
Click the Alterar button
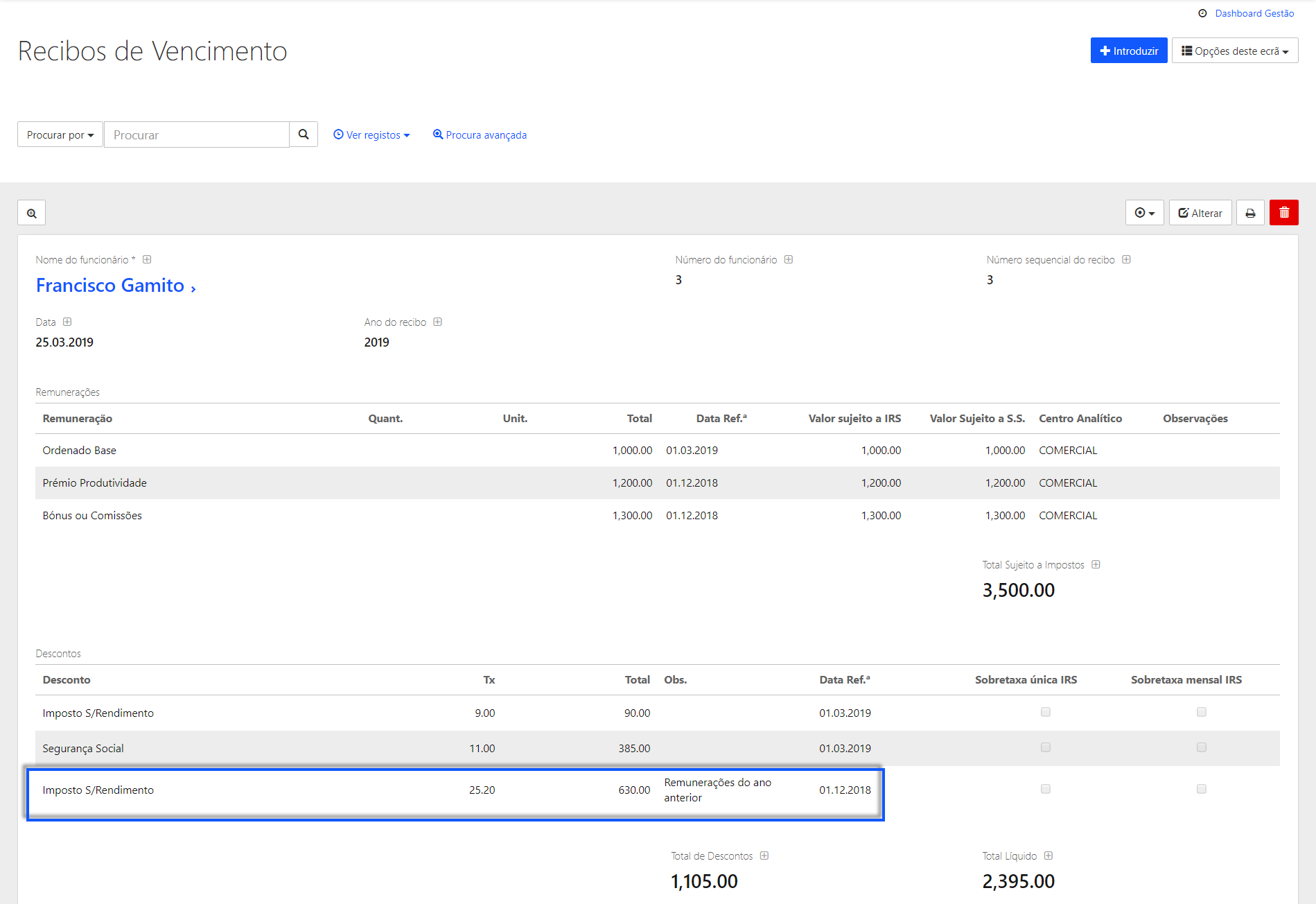[1200, 213]
